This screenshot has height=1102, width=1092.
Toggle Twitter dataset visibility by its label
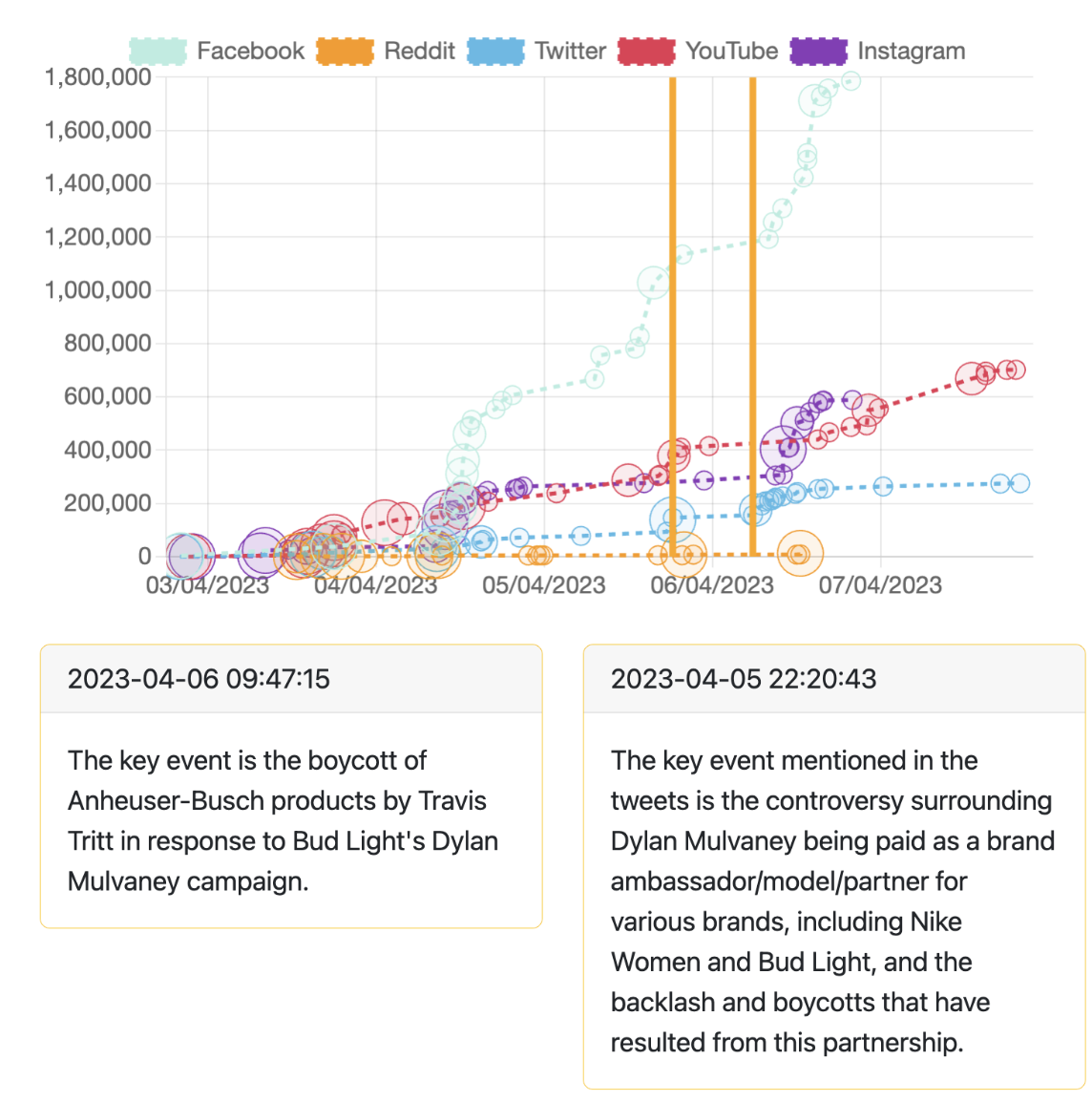570,52
